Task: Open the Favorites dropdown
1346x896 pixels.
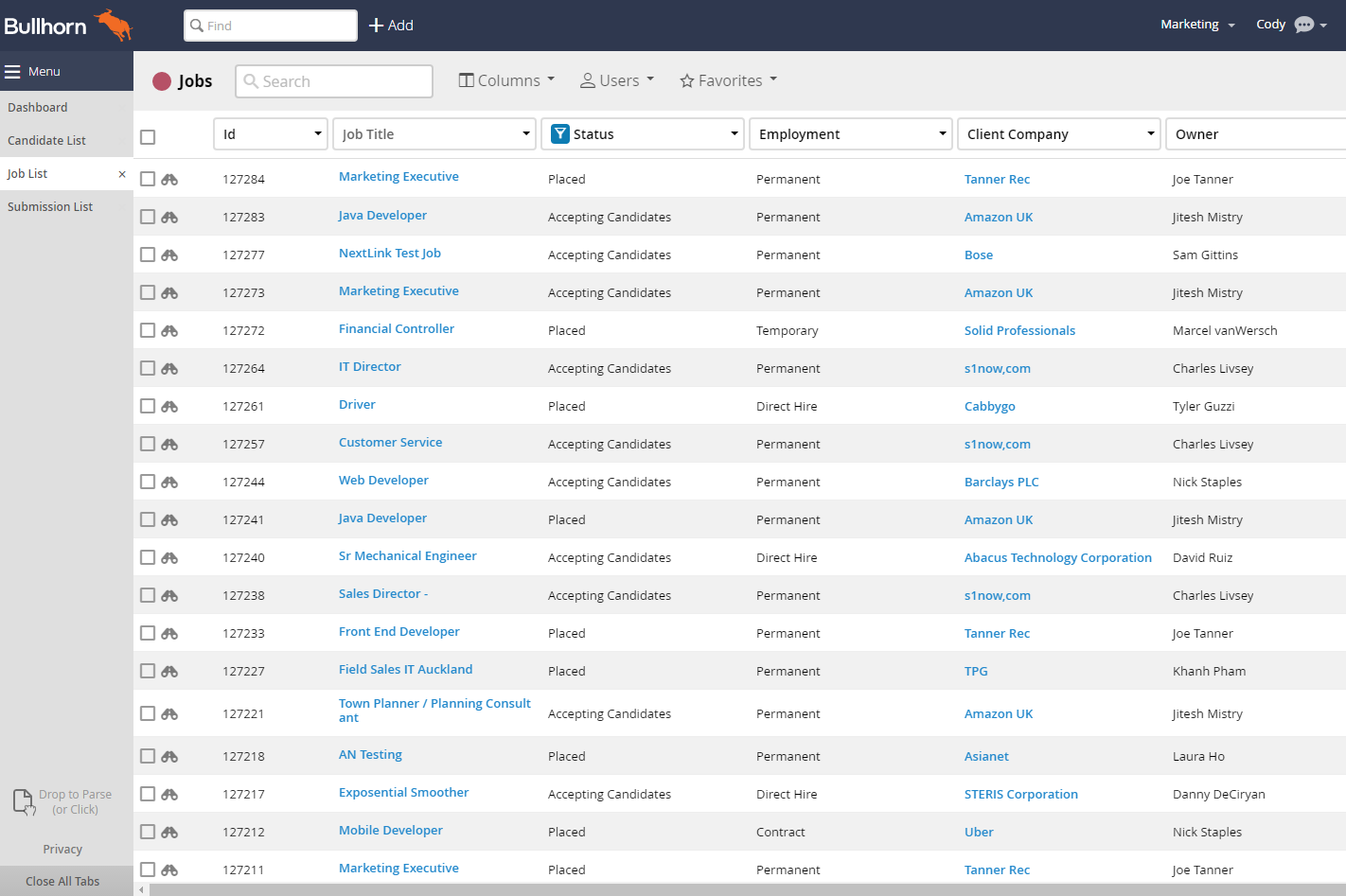Action: 728,80
